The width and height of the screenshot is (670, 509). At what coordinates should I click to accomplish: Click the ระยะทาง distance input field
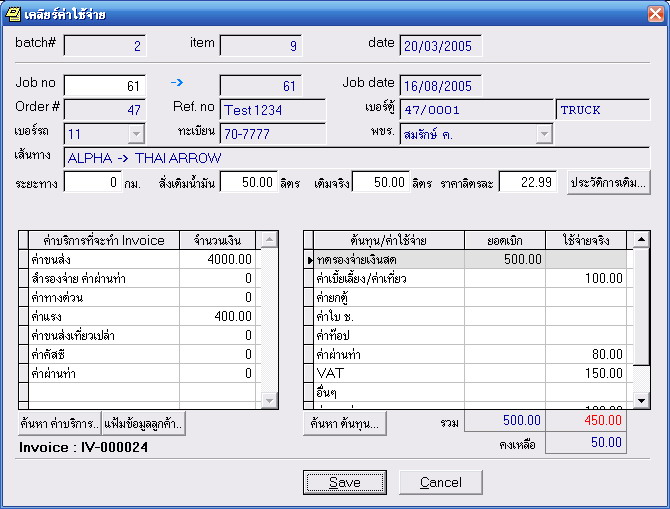tap(92, 182)
